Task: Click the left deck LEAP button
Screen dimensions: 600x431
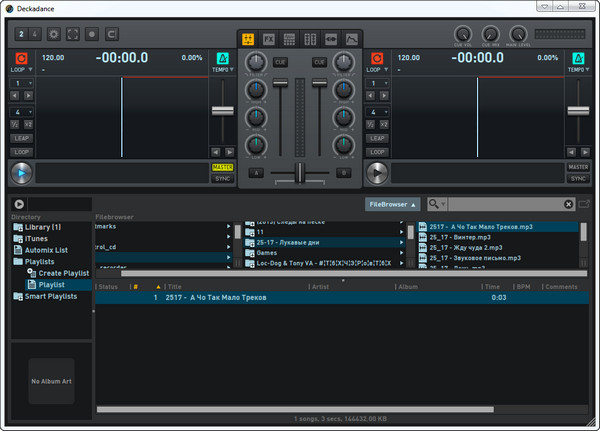Action: click(x=22, y=139)
